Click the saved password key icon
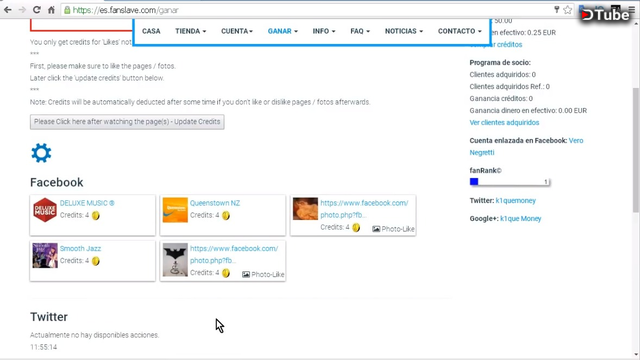Viewport: 640px width, 360px height. (556, 10)
